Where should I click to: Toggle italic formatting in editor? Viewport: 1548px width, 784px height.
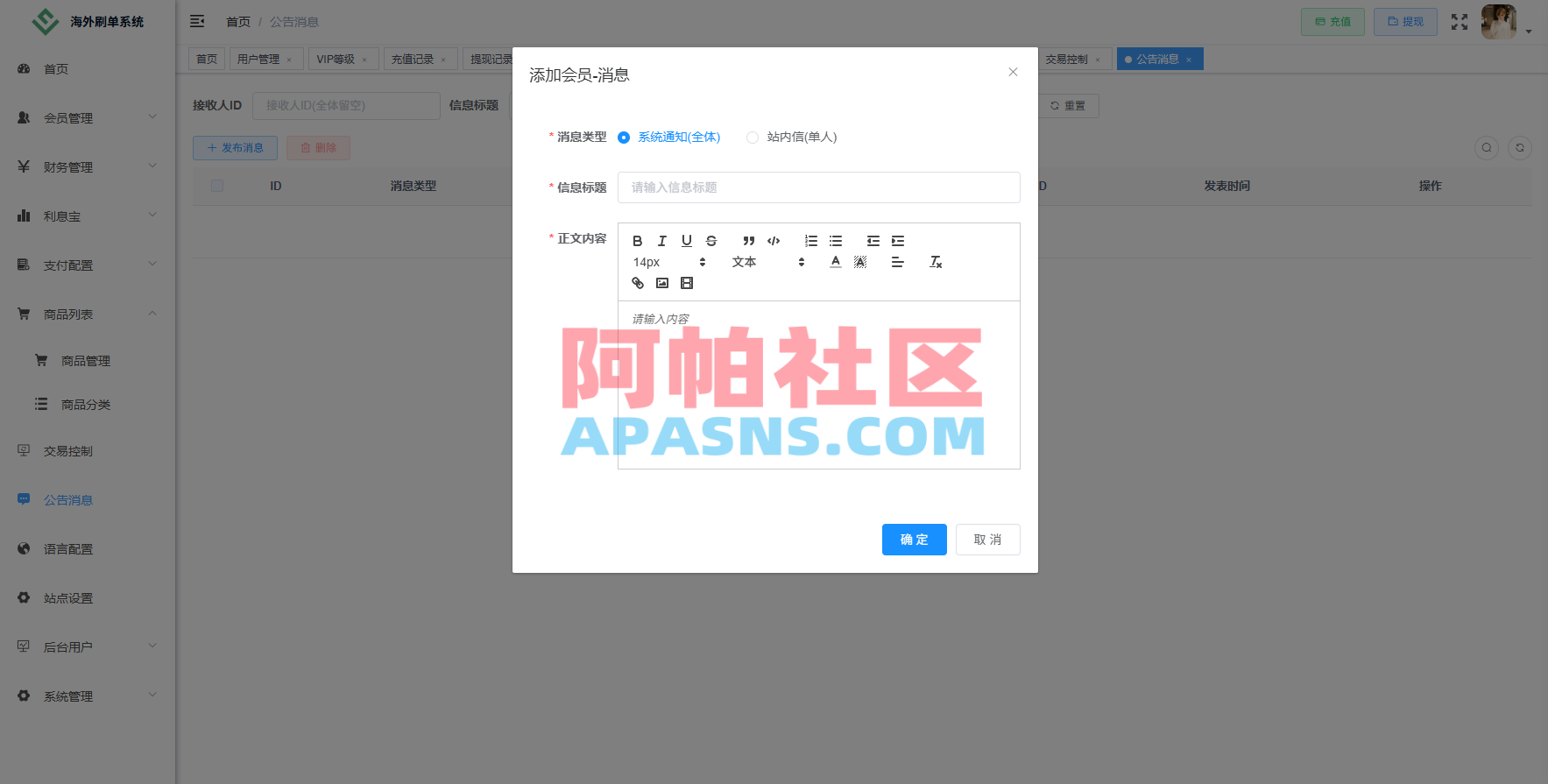click(662, 241)
